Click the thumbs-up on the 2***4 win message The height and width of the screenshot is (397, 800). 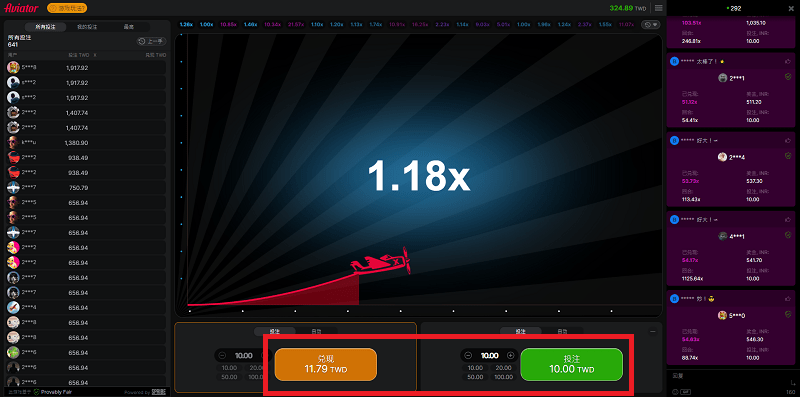coord(788,140)
